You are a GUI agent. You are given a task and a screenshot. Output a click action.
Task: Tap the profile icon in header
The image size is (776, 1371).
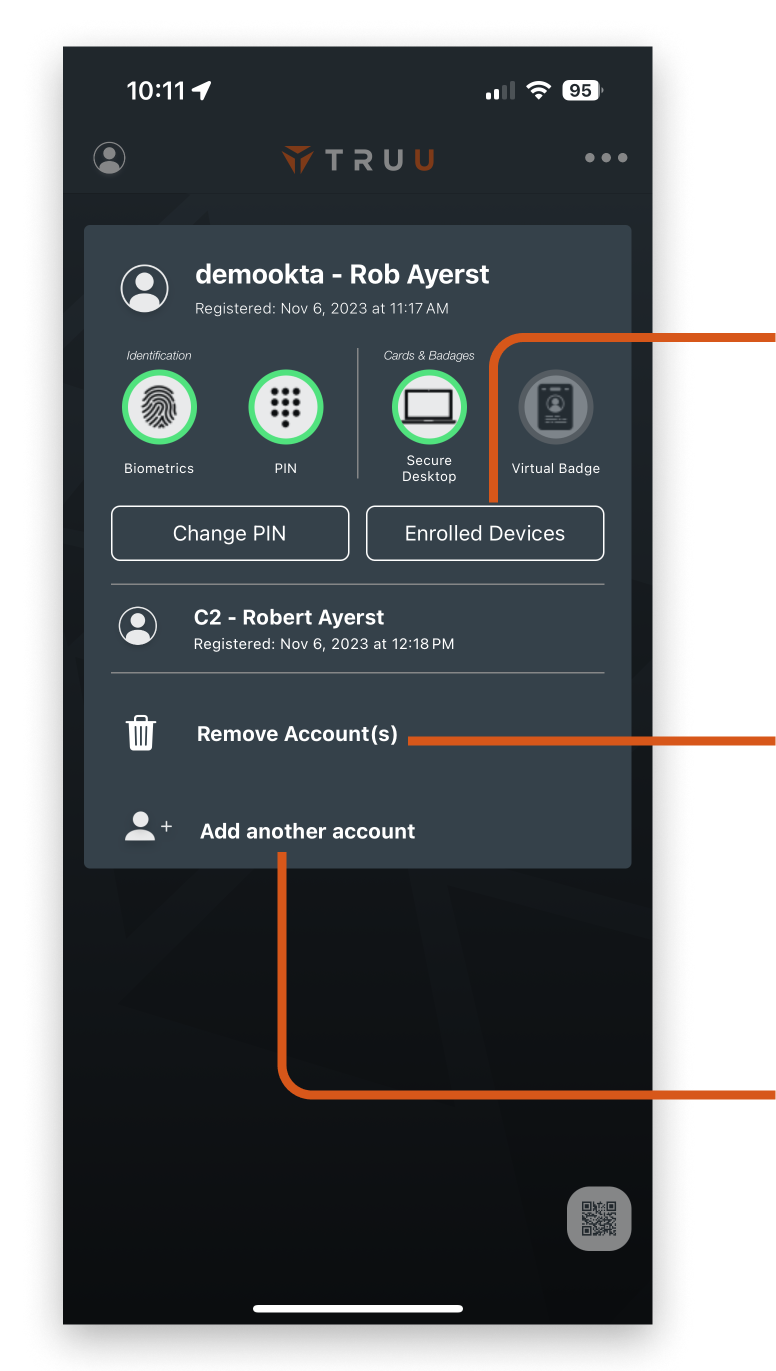[x=109, y=158]
